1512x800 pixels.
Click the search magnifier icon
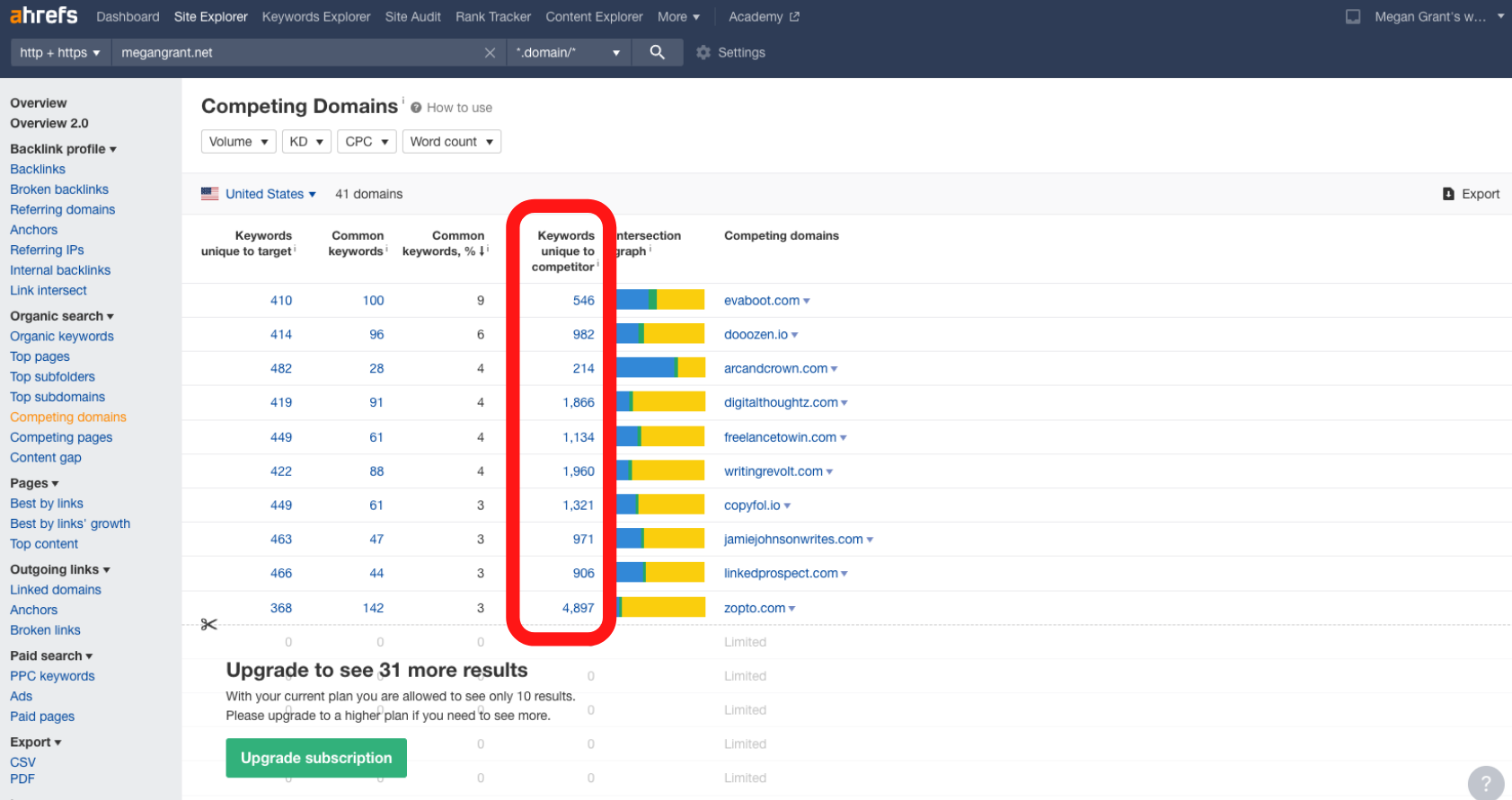(658, 52)
